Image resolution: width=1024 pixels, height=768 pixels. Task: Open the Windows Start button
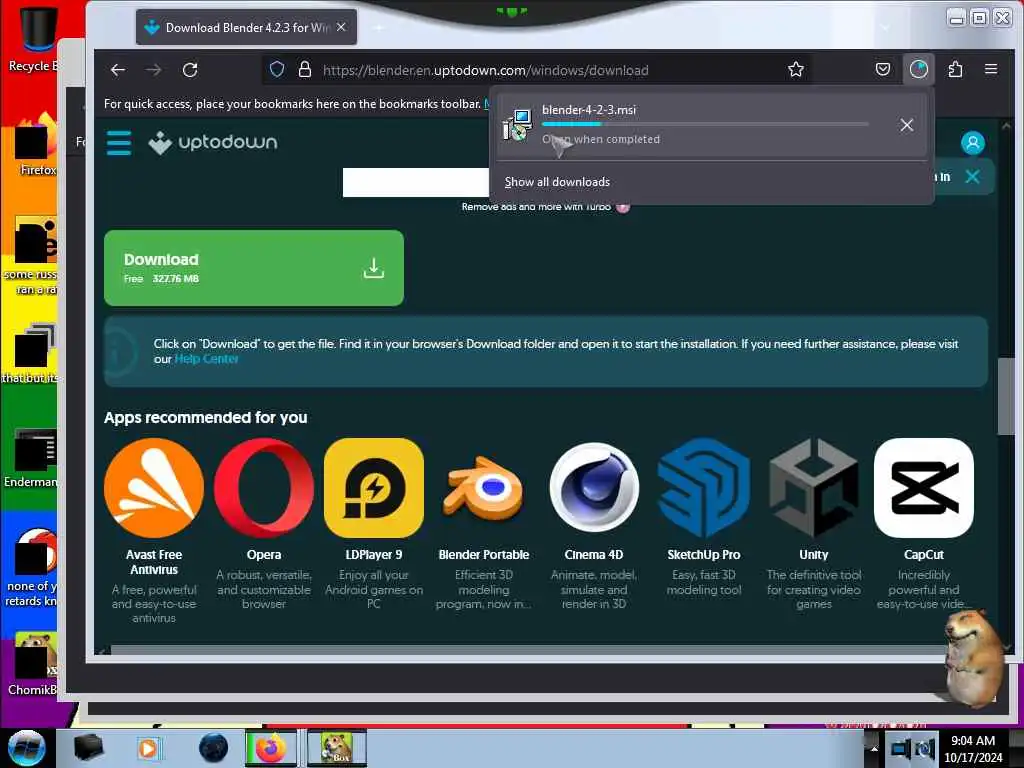[26, 748]
